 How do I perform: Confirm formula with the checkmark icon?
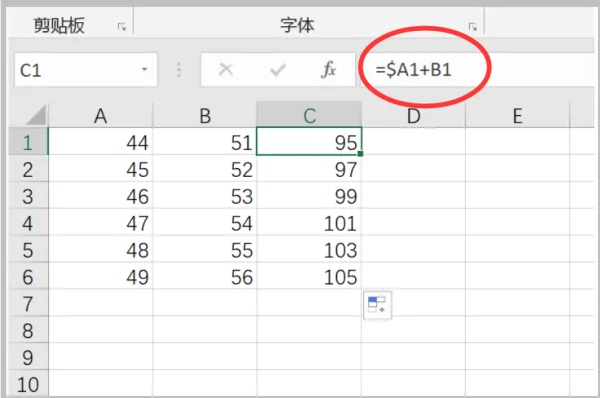pyautogui.click(x=278, y=70)
